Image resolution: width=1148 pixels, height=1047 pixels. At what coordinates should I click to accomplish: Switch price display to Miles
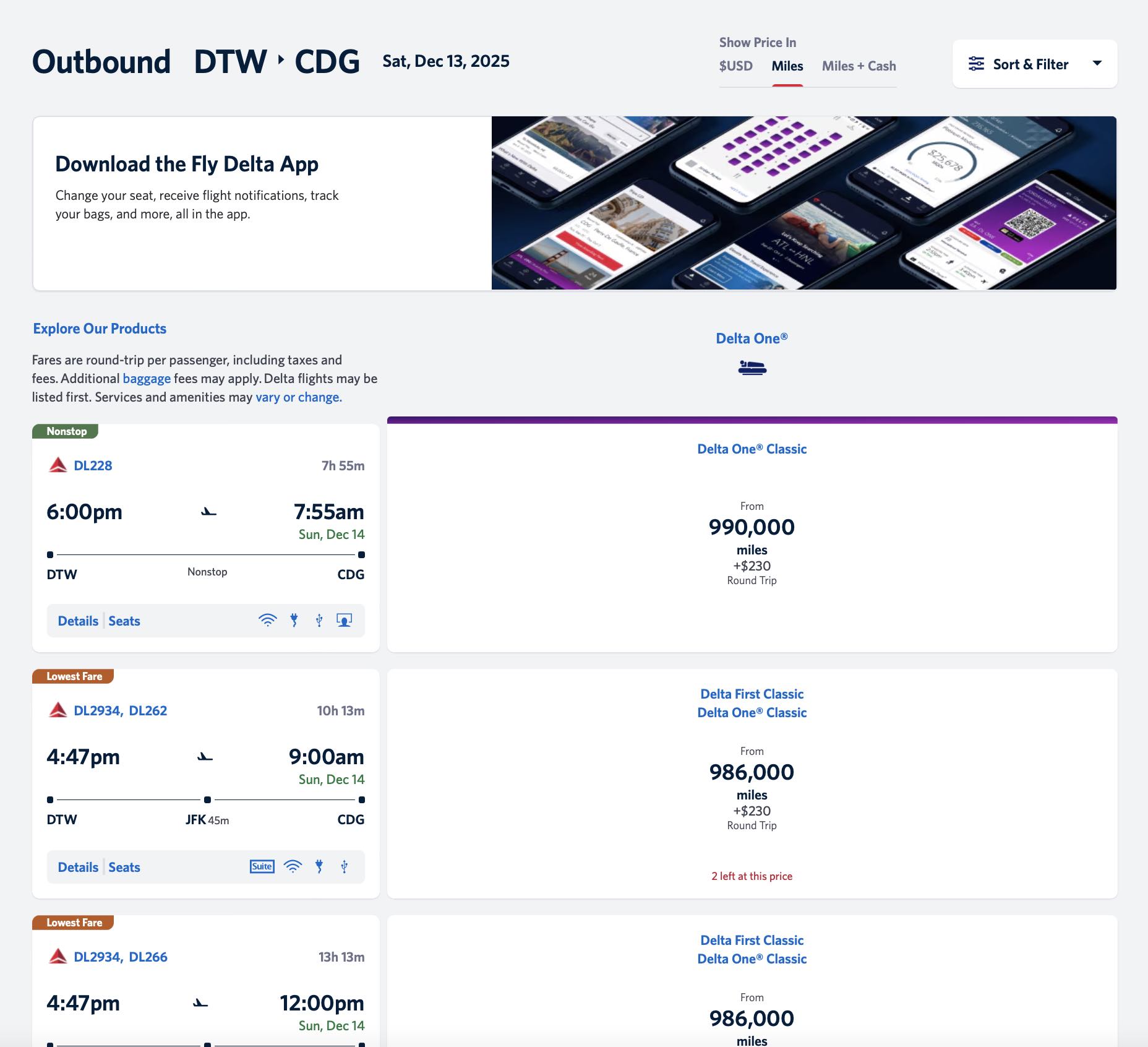click(x=787, y=66)
